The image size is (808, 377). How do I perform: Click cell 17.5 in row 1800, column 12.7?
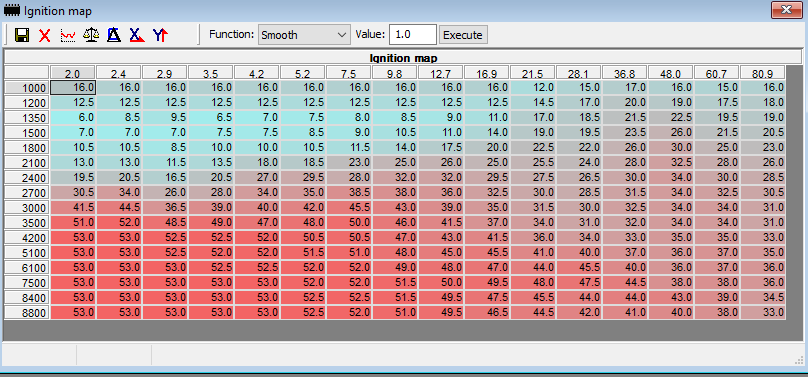[441, 147]
